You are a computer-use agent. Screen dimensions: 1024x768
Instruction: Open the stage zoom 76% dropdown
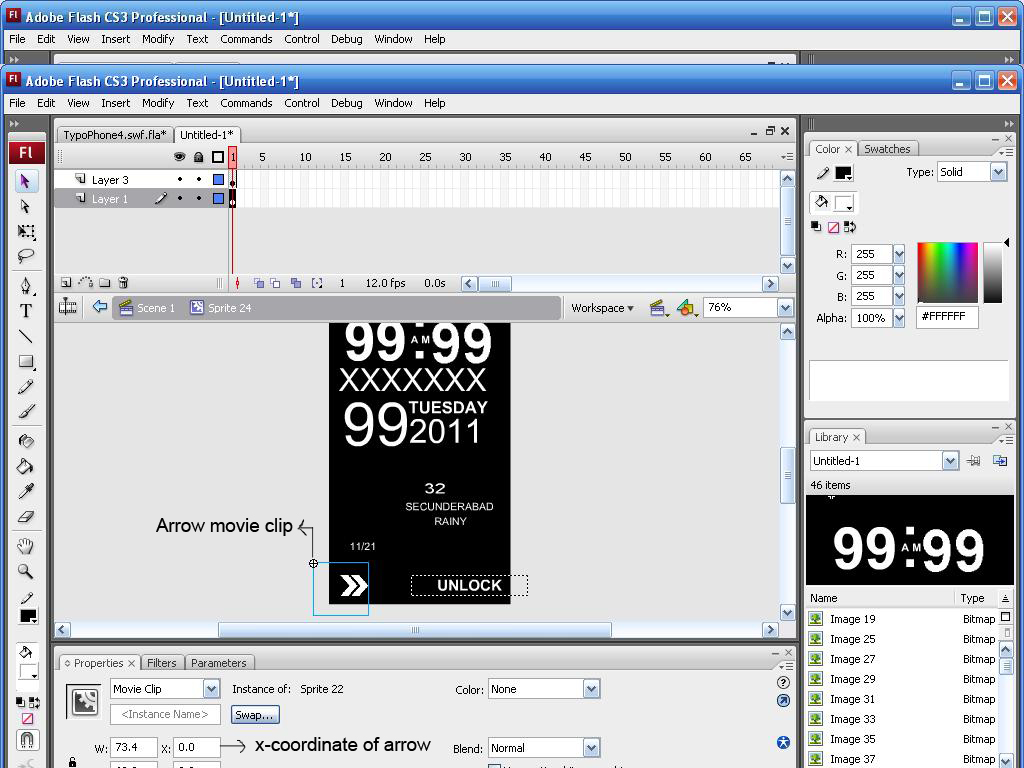(x=785, y=308)
